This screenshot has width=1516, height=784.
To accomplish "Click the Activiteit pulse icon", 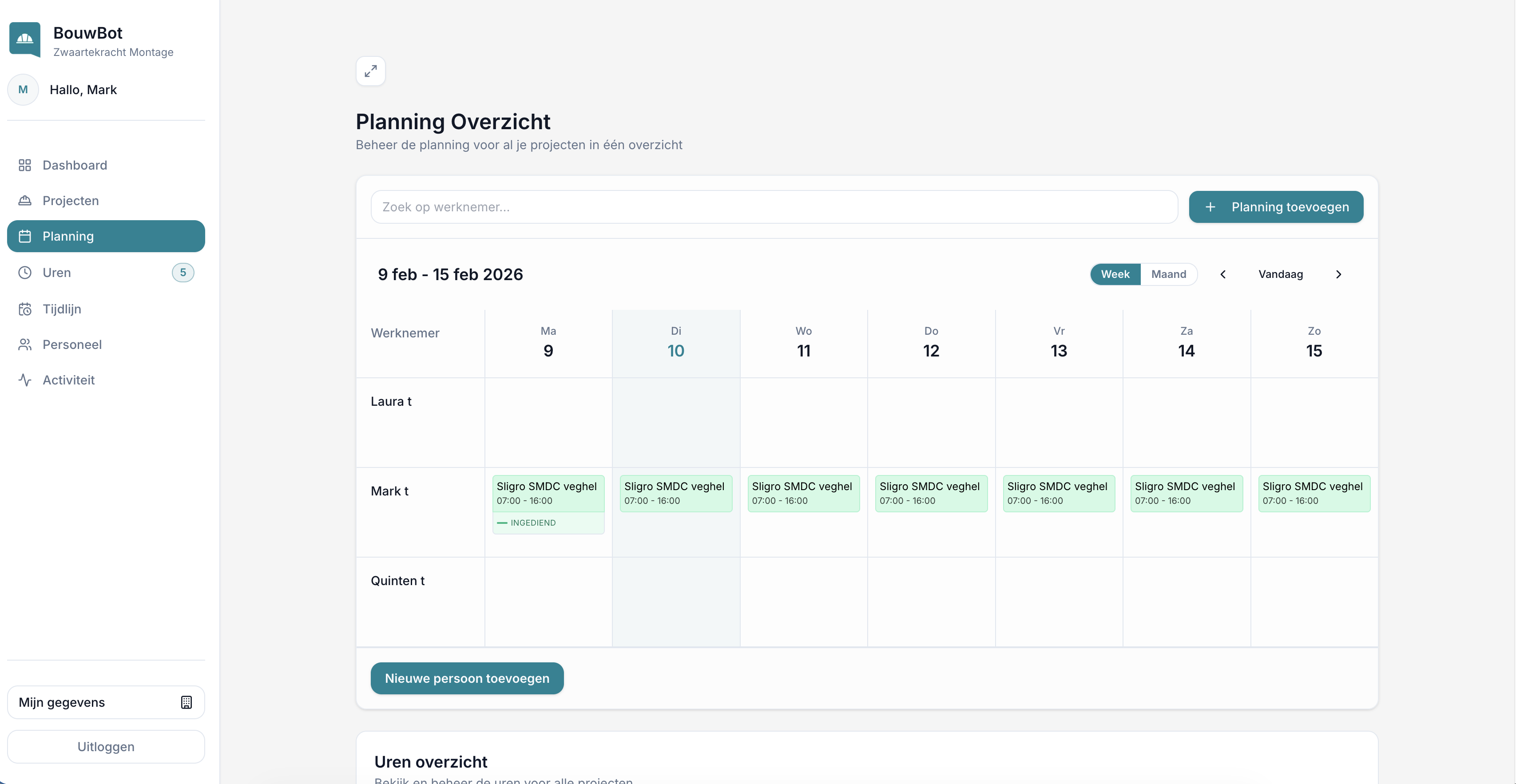I will coord(25,380).
